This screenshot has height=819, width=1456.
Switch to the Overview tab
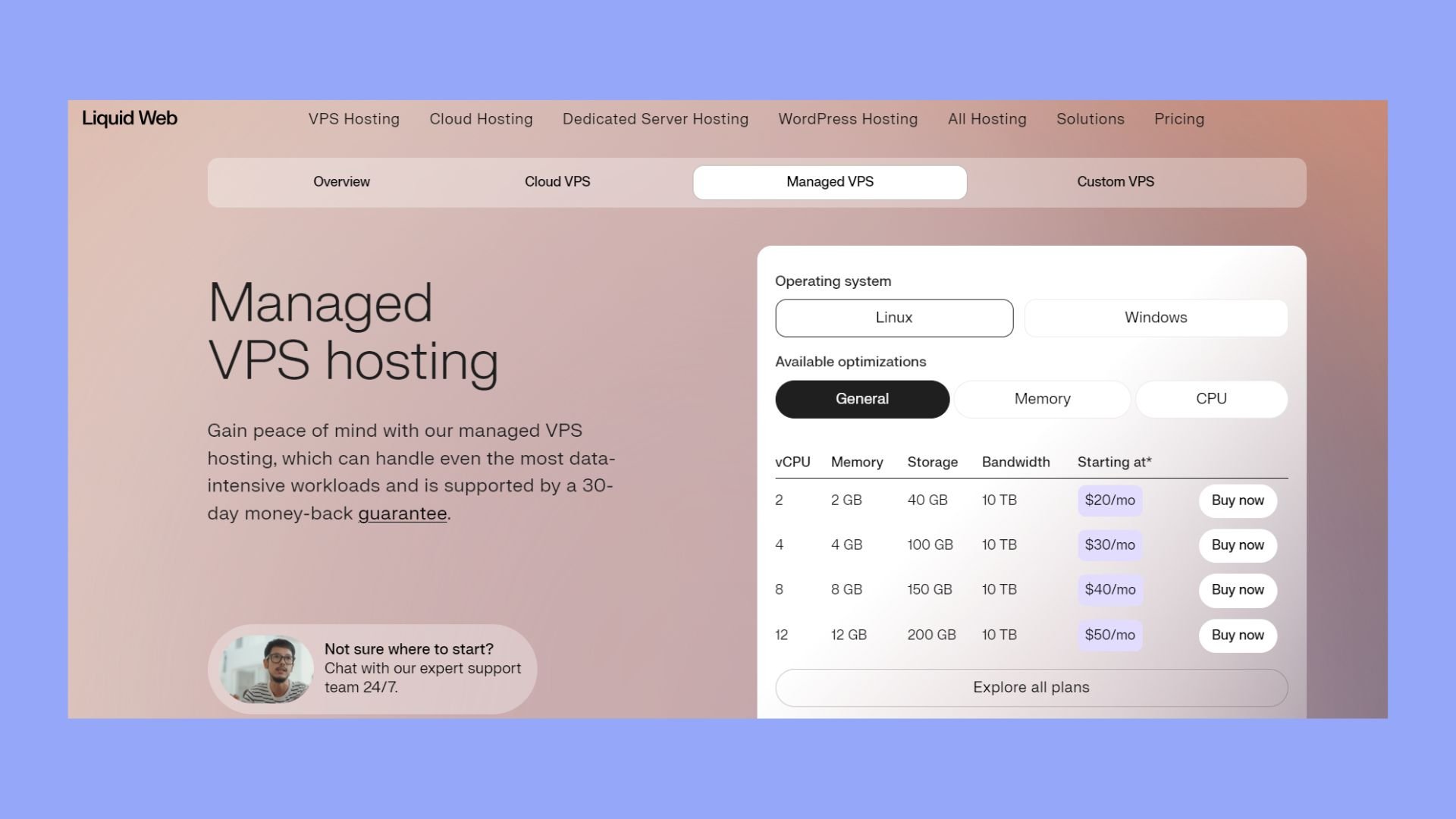(x=341, y=182)
